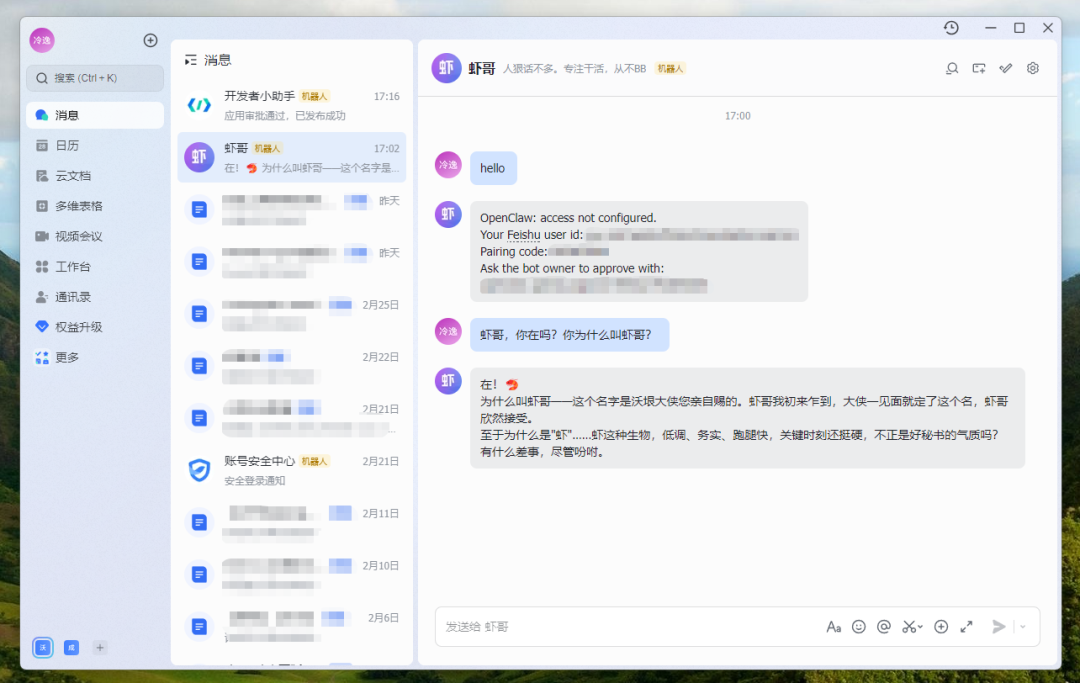The height and width of the screenshot is (683, 1080).
Task: Expand message input to fullscreen
Action: pos(966,626)
